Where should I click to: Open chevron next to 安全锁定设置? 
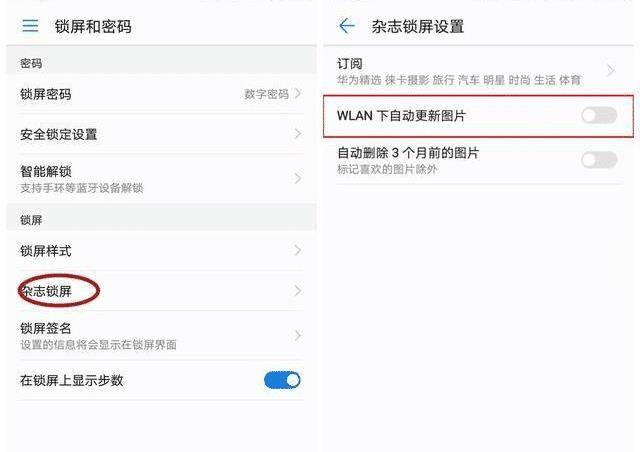(298, 134)
